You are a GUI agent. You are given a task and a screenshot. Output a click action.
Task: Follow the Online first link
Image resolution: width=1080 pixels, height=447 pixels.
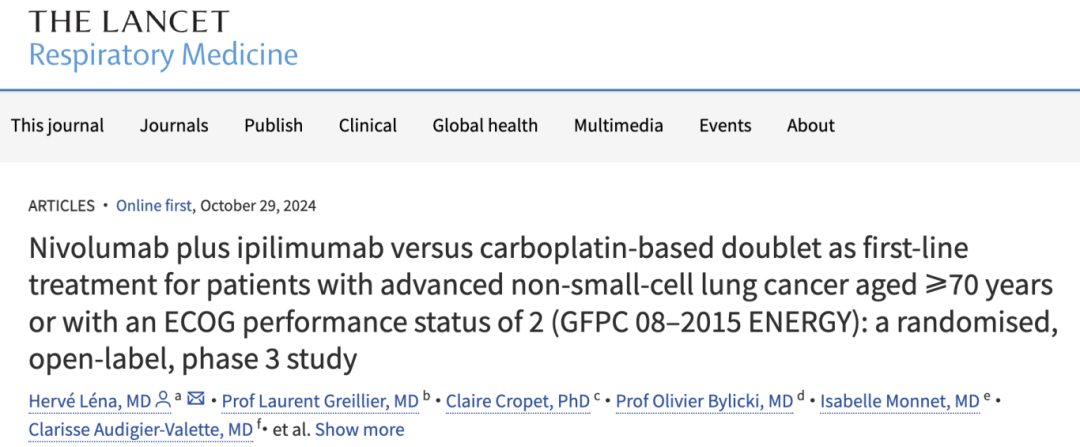click(x=154, y=206)
